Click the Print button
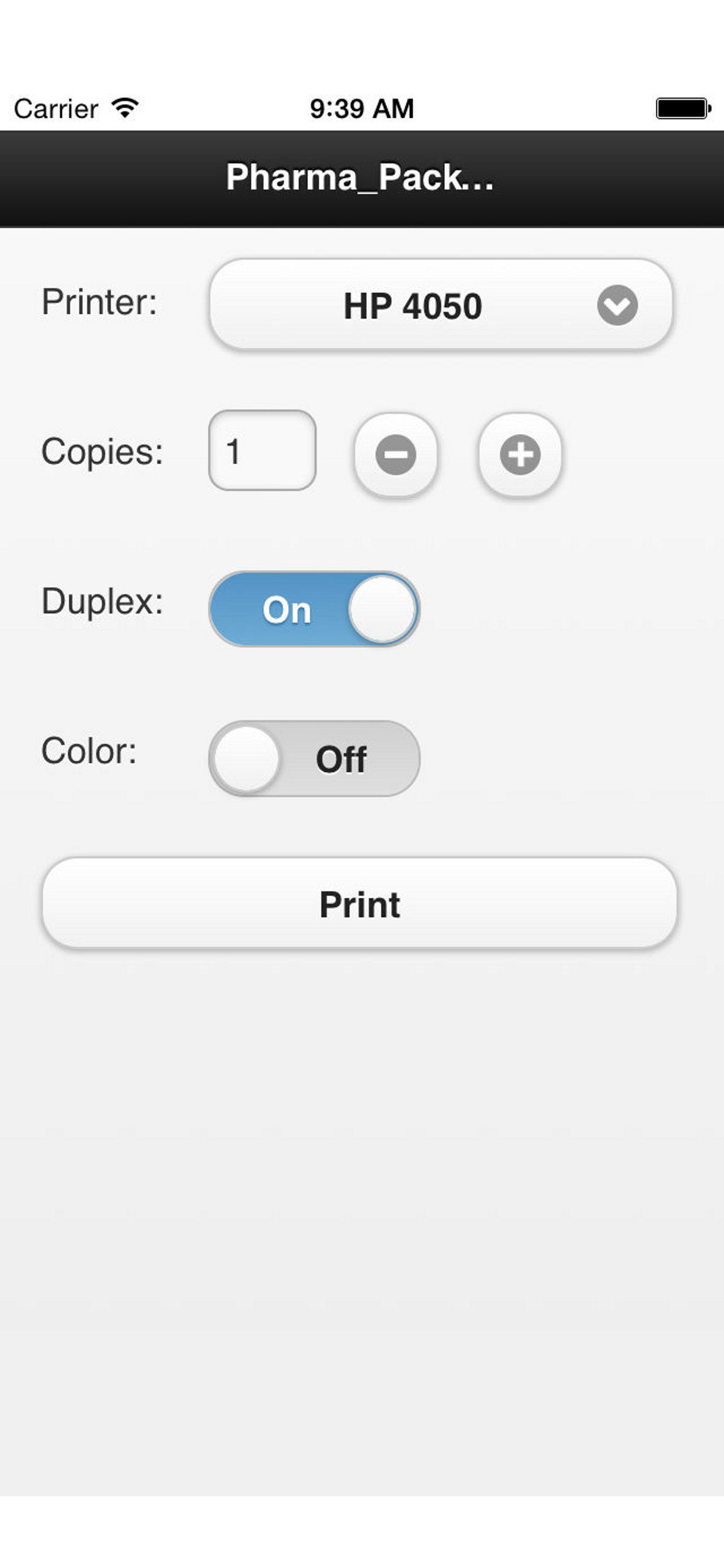 tap(360, 904)
